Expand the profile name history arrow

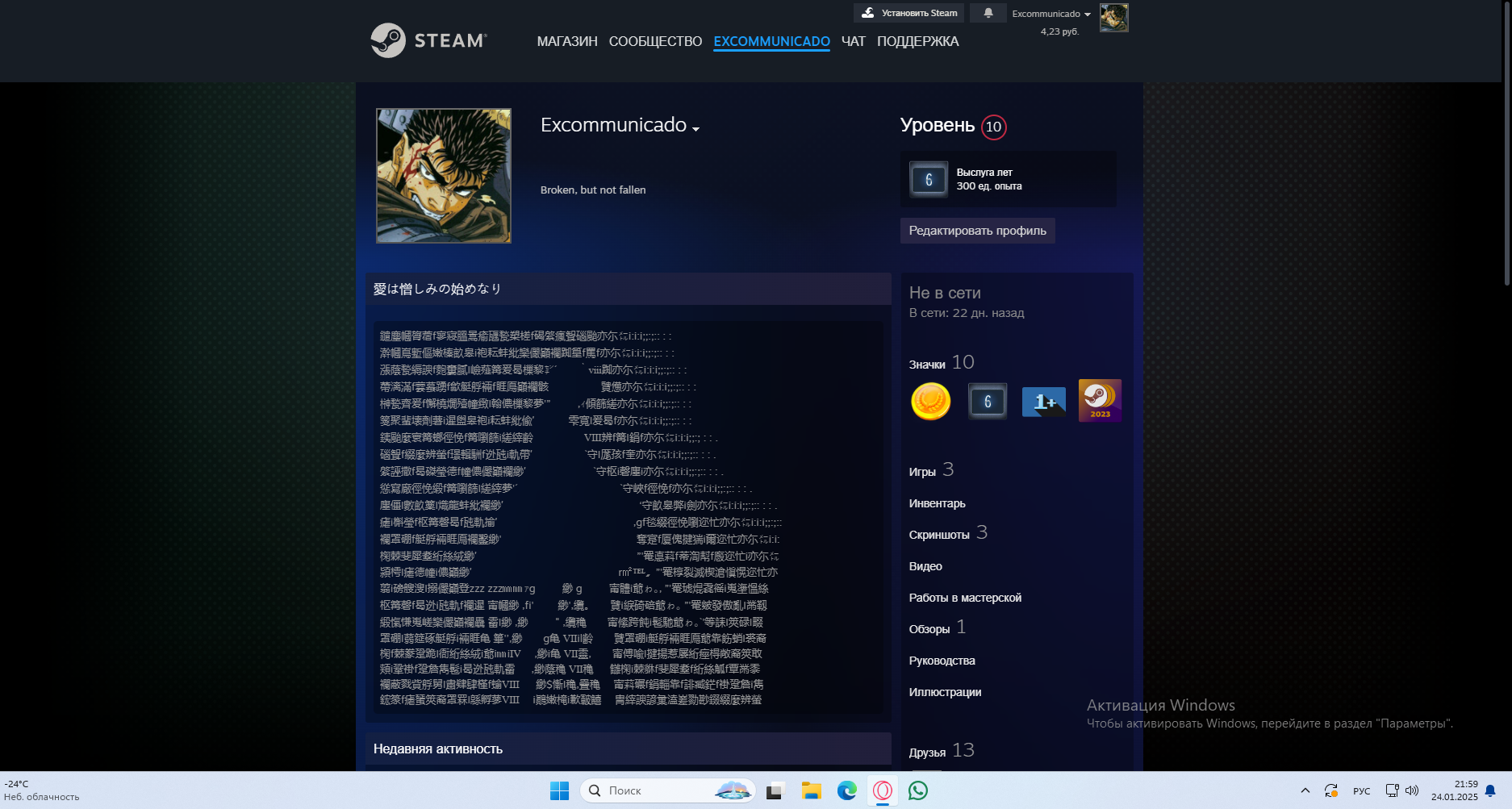click(695, 128)
